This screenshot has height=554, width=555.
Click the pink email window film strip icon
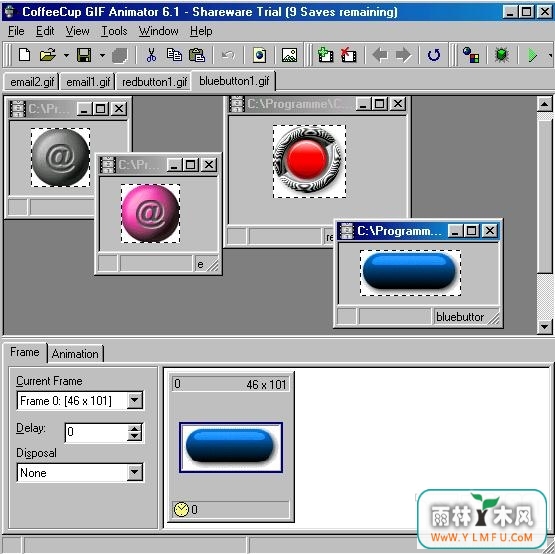(107, 165)
